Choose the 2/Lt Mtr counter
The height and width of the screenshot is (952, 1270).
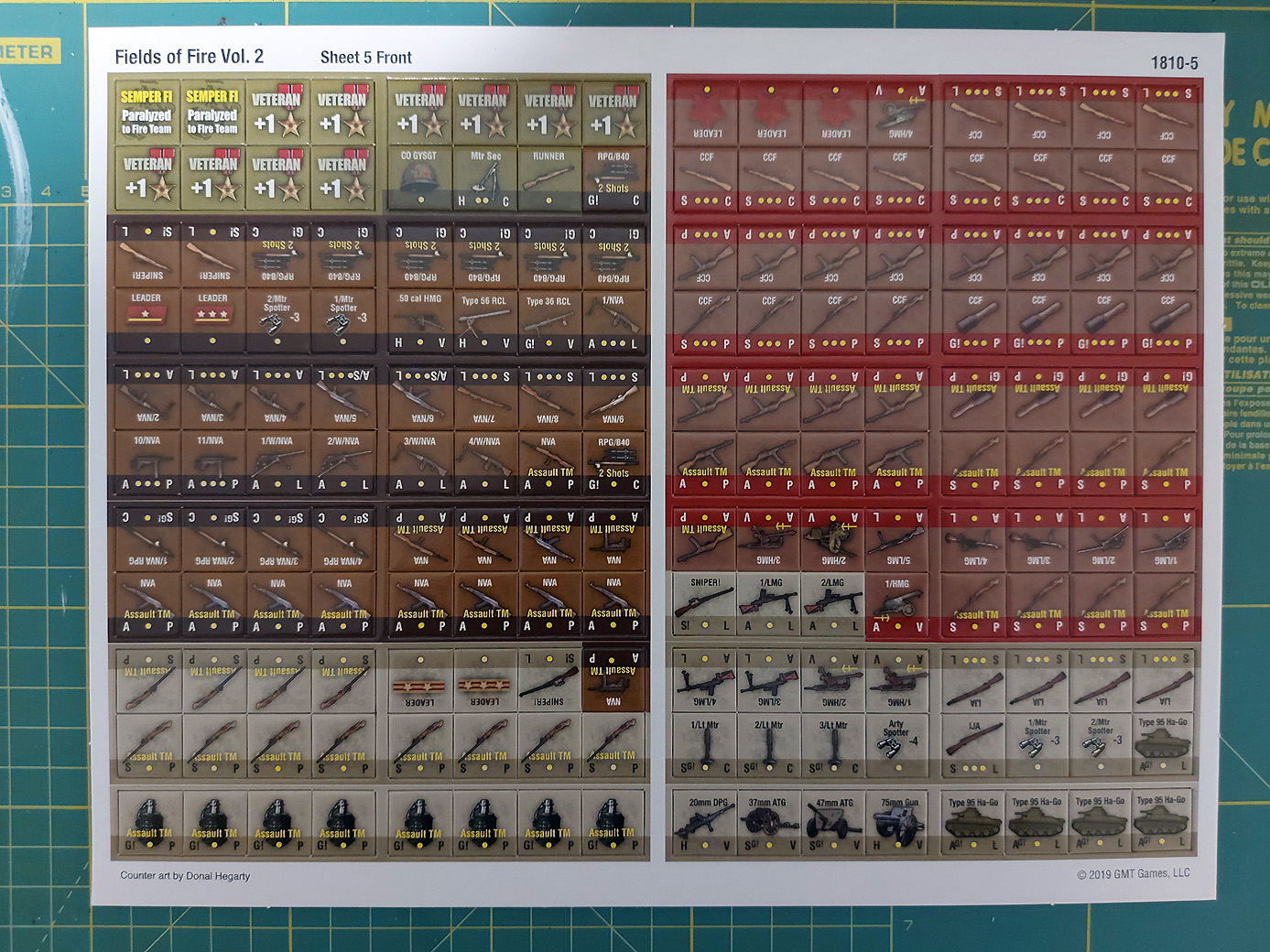click(769, 746)
